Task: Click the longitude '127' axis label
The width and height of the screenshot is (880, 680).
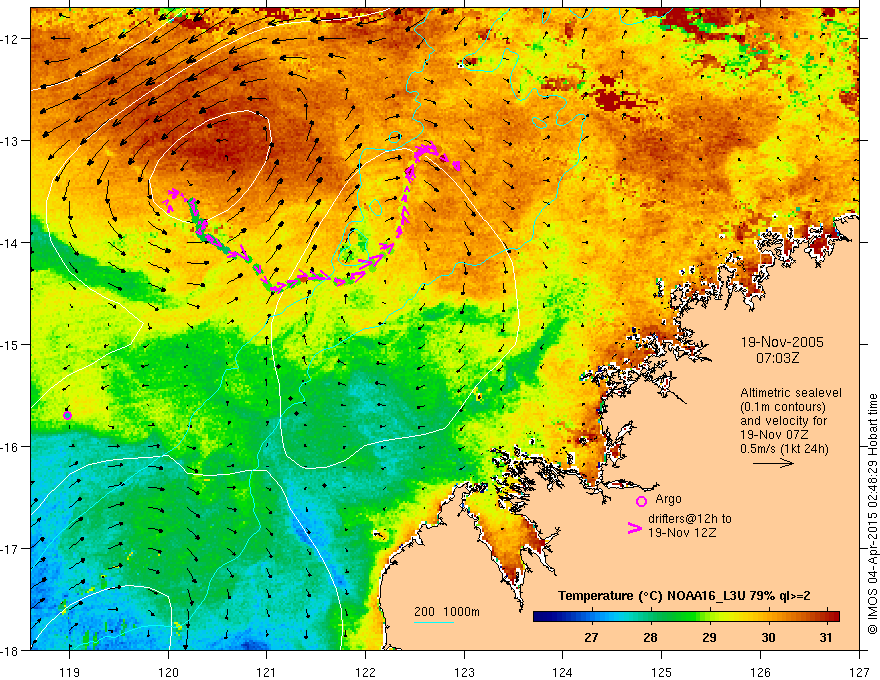Action: point(859,672)
